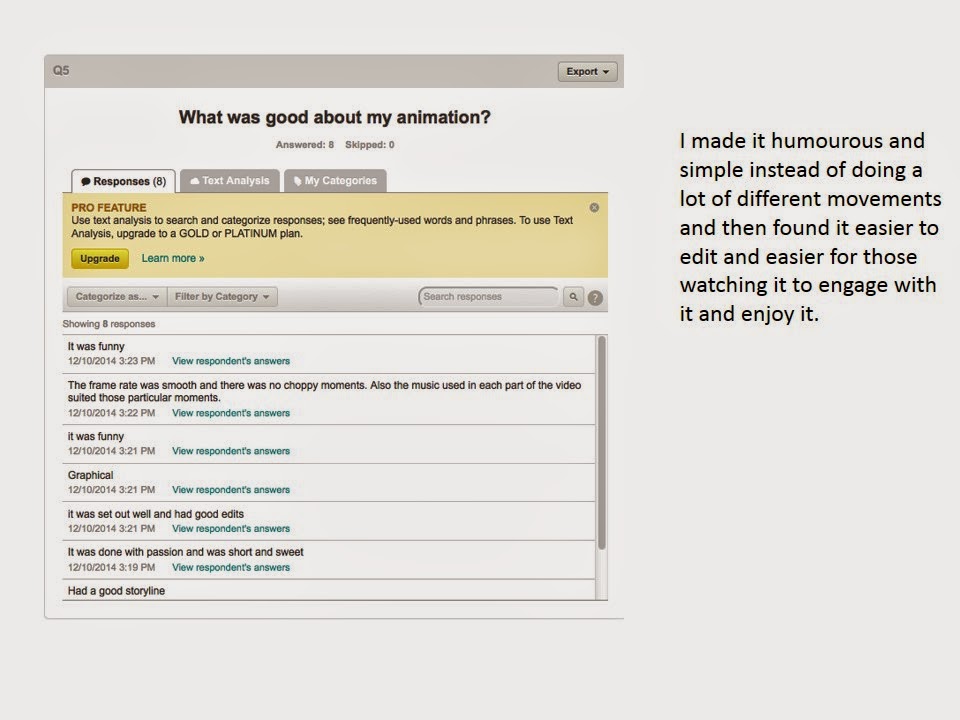
Task: Click the frame rate response text
Action: 324,391
